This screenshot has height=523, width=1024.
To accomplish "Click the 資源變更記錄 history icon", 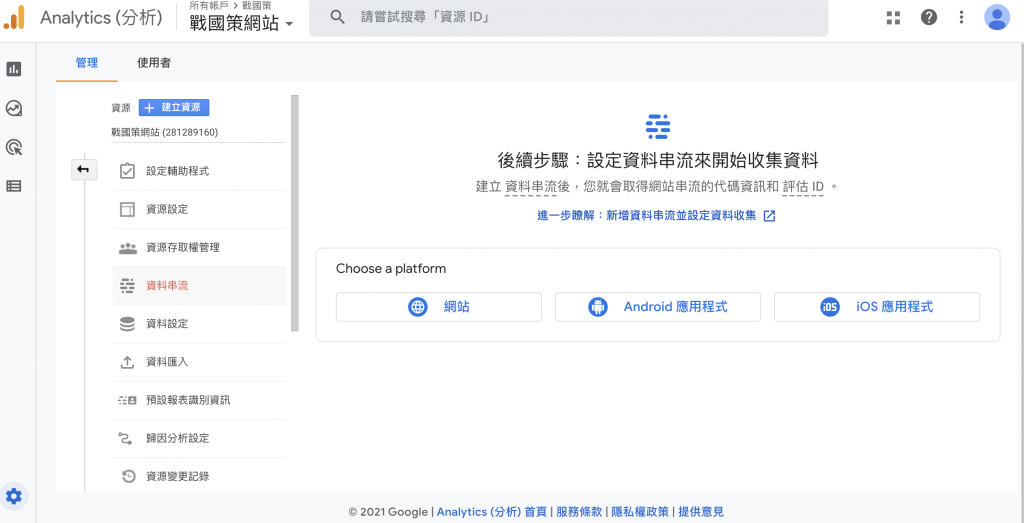I will [x=128, y=476].
